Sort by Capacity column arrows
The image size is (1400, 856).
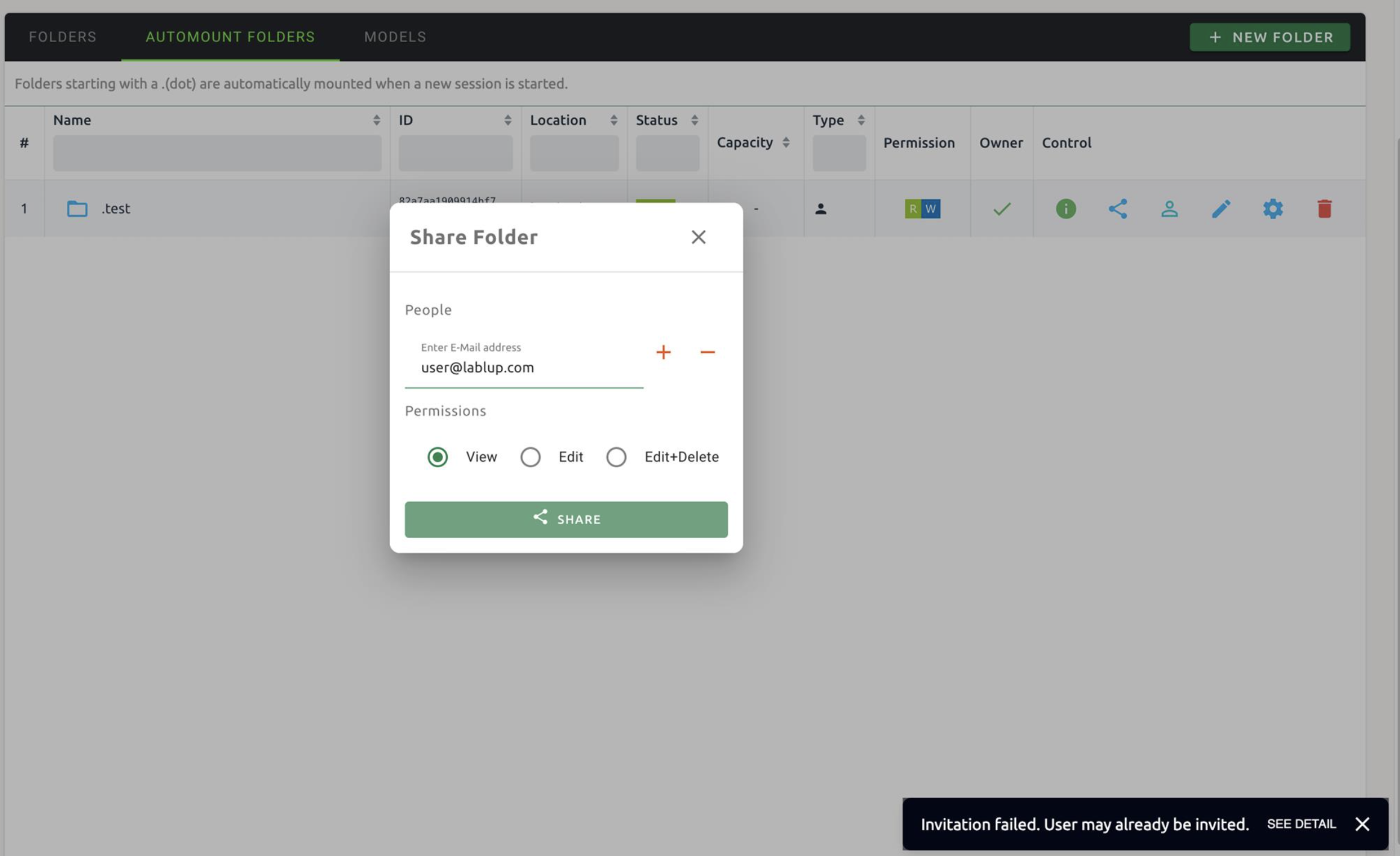(x=785, y=143)
